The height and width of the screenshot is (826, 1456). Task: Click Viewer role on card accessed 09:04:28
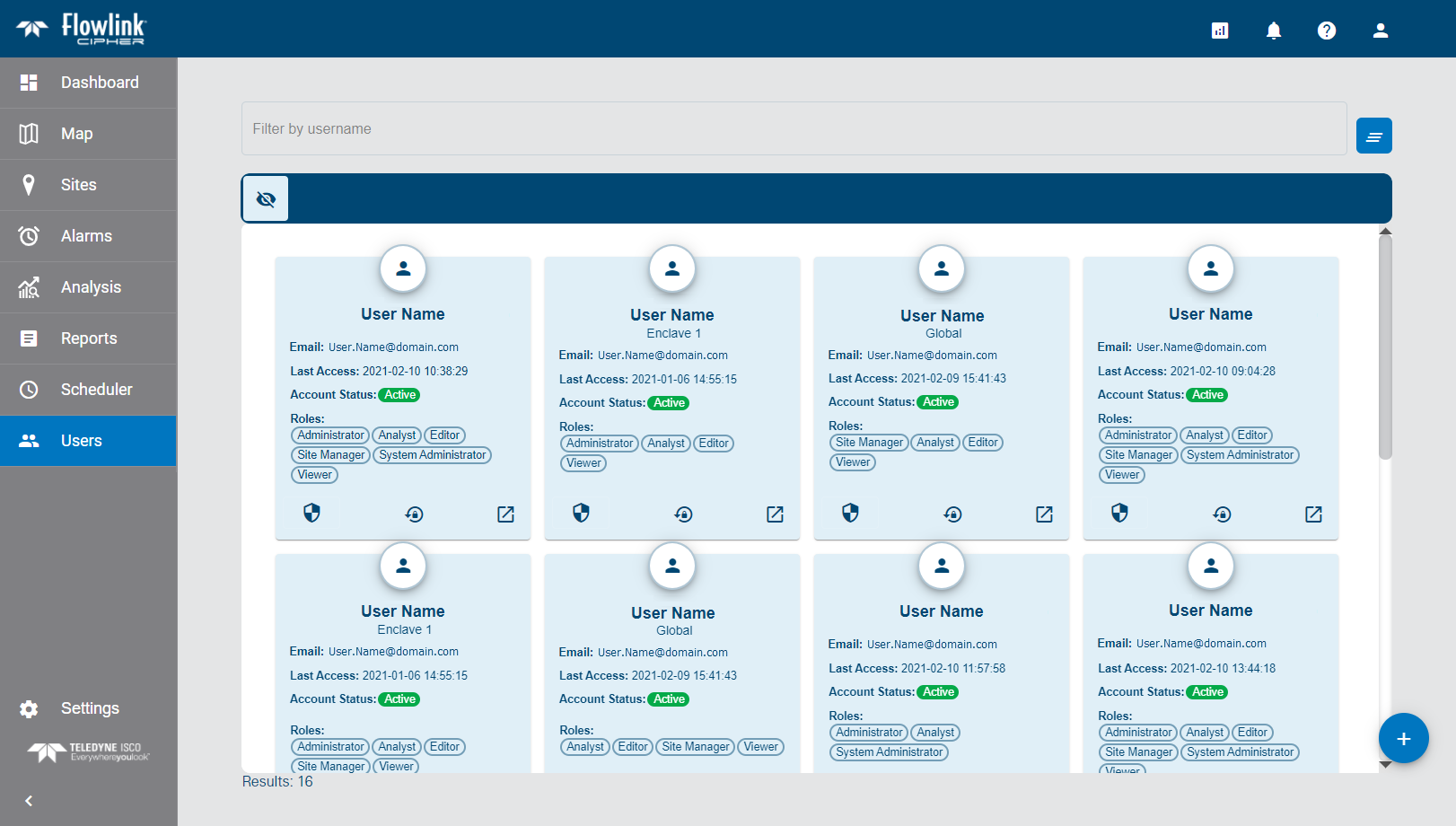coord(1122,475)
